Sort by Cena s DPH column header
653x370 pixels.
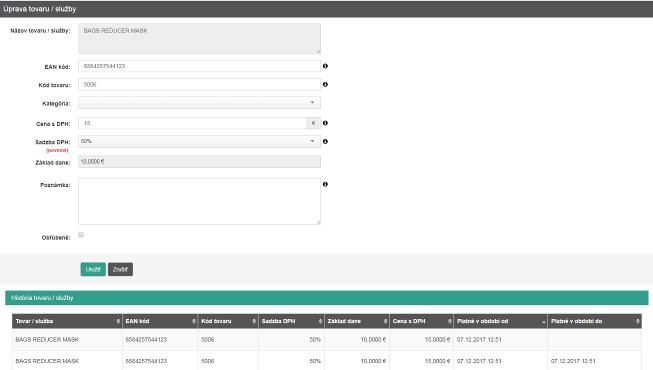(x=421, y=321)
